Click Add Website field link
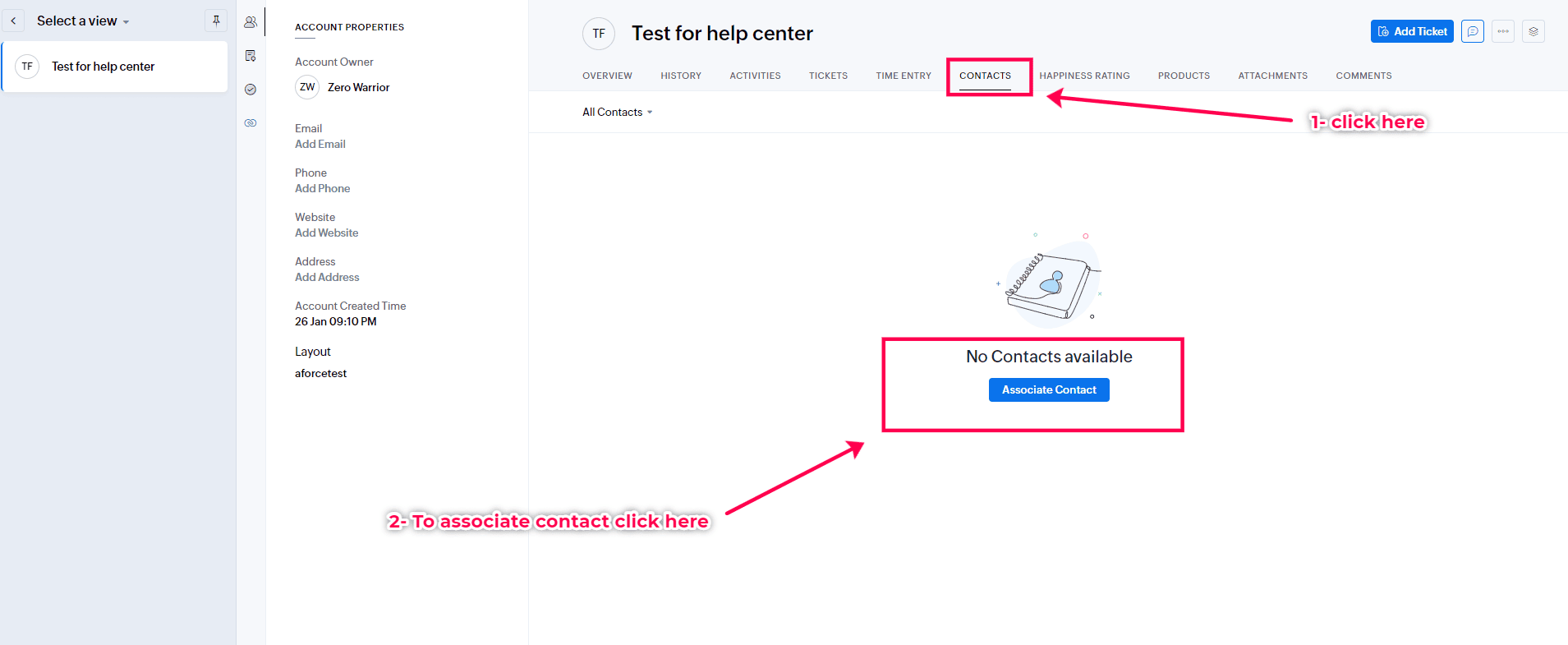 coord(327,233)
